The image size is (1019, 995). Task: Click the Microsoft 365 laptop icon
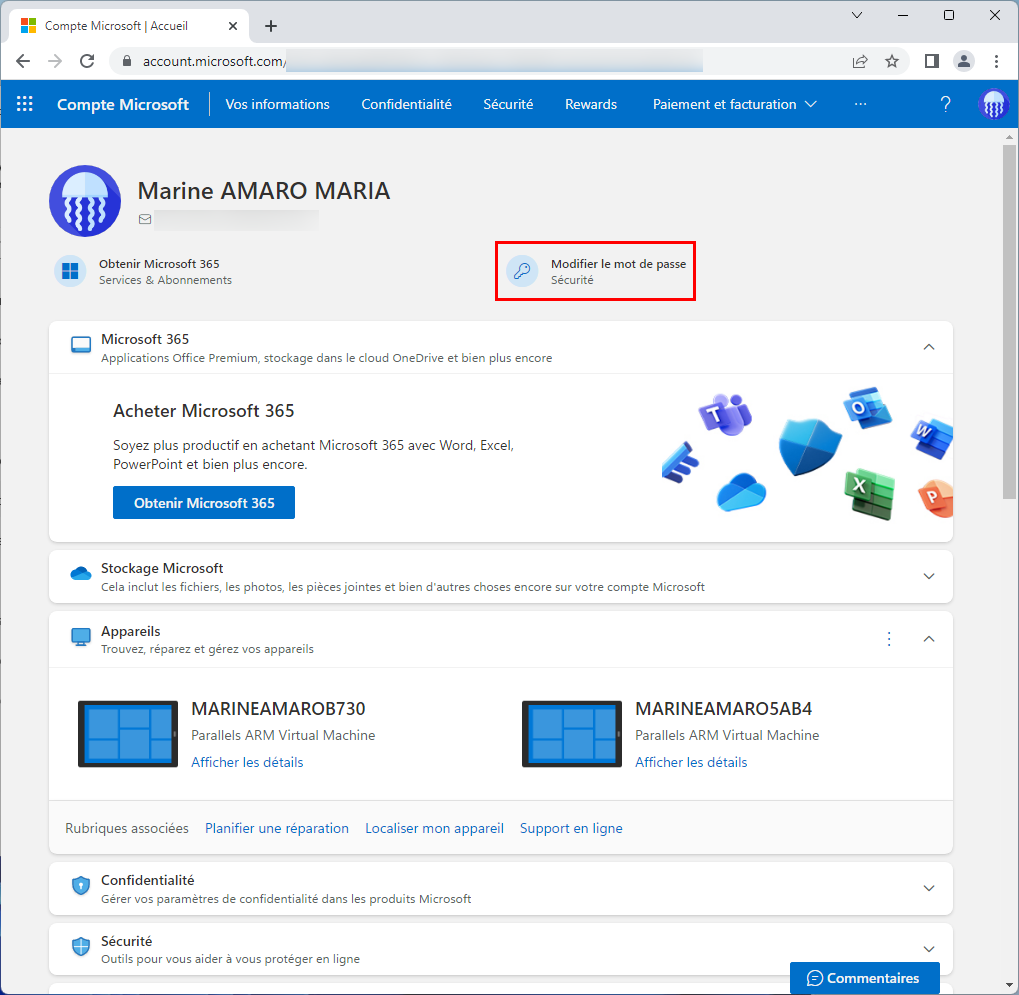coord(81,344)
